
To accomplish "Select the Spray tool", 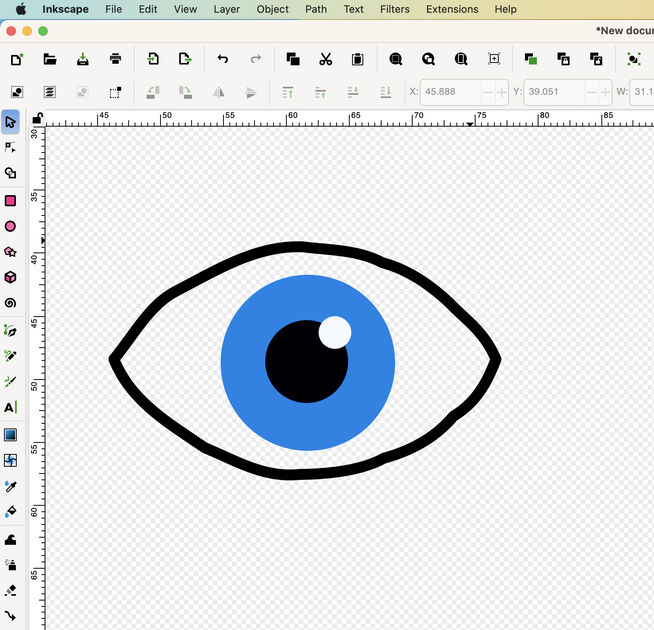I will [10, 565].
